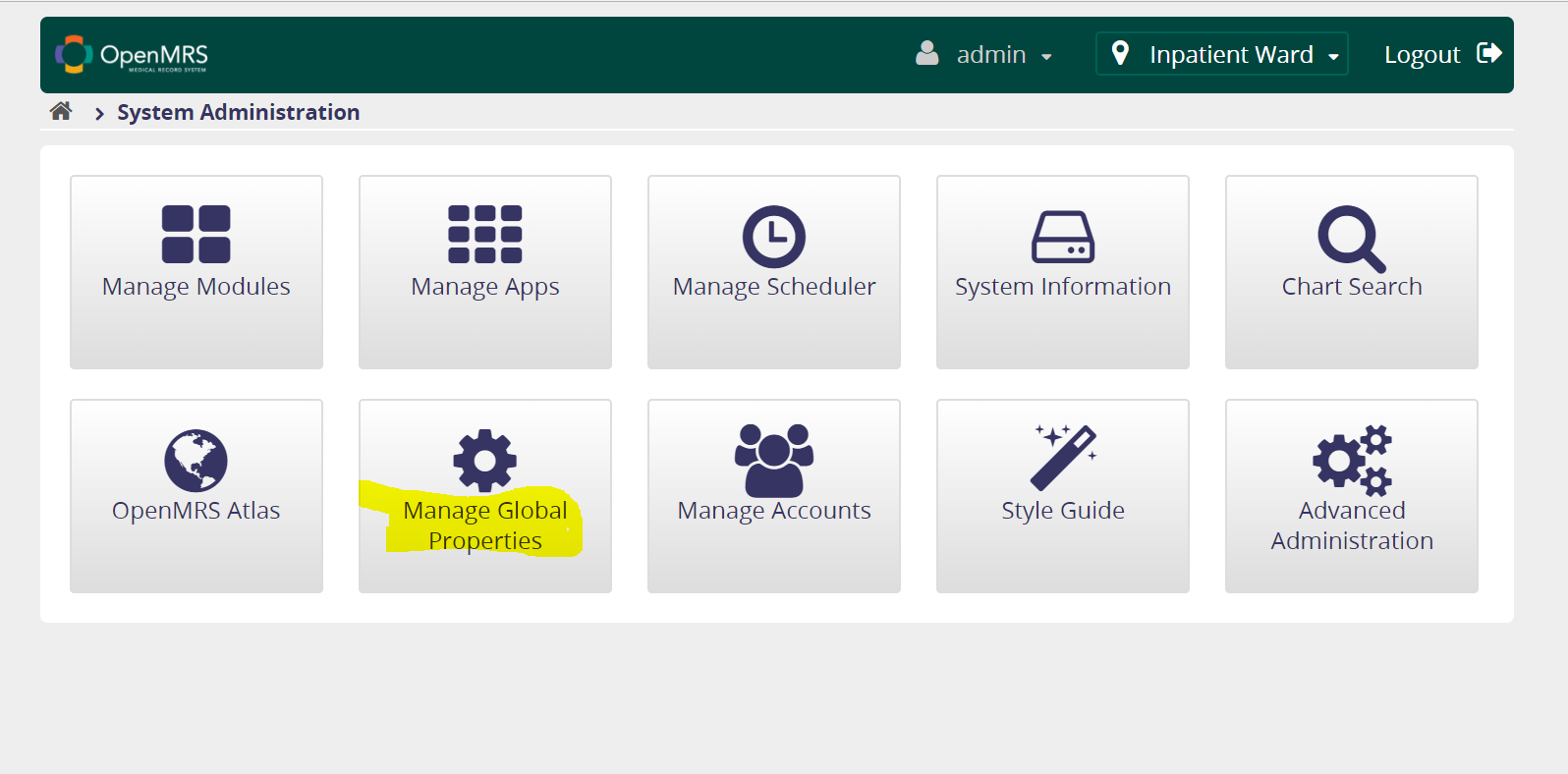Viewport: 1568px width, 774px height.
Task: Click the admin user icon
Action: 926,53
